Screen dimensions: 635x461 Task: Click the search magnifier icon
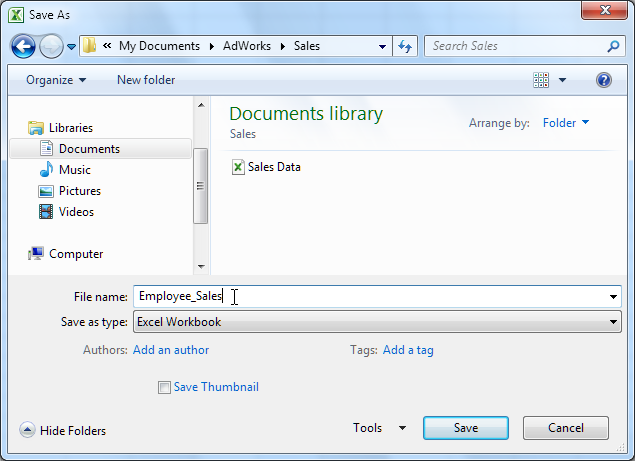613,46
